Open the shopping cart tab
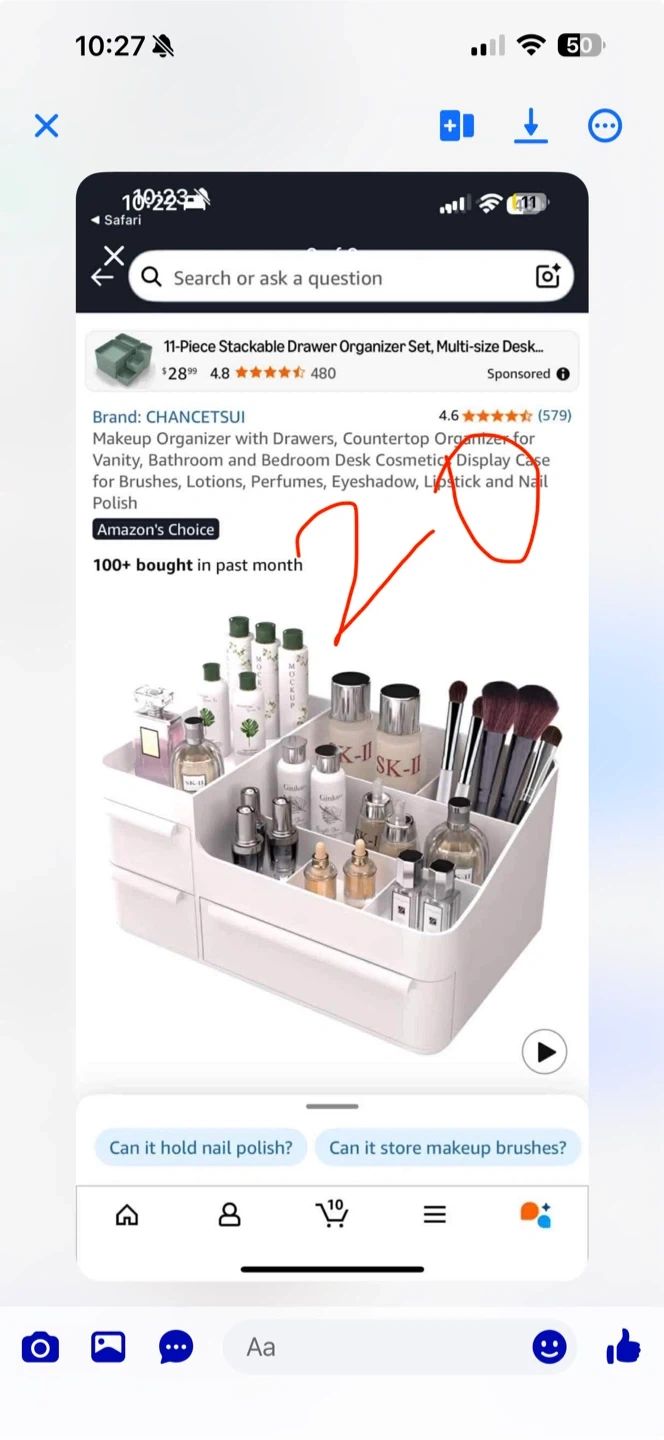The image size is (664, 1440). (x=331, y=1213)
